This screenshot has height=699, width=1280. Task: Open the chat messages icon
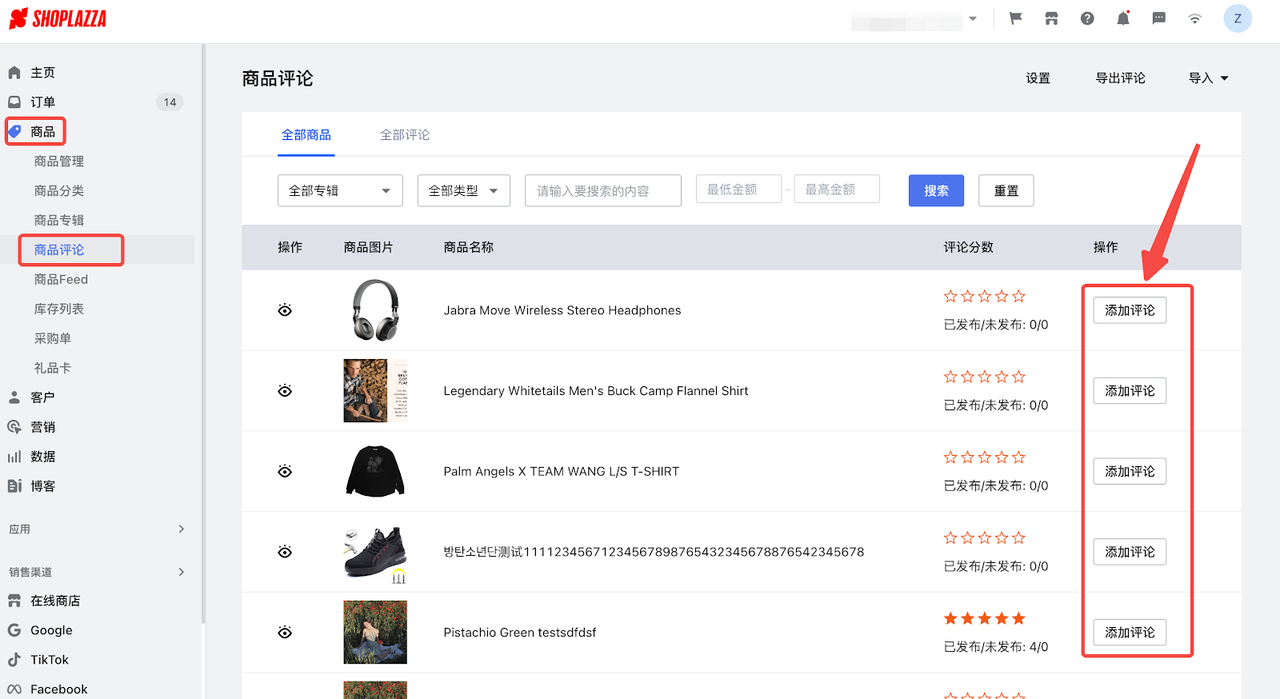1158,18
